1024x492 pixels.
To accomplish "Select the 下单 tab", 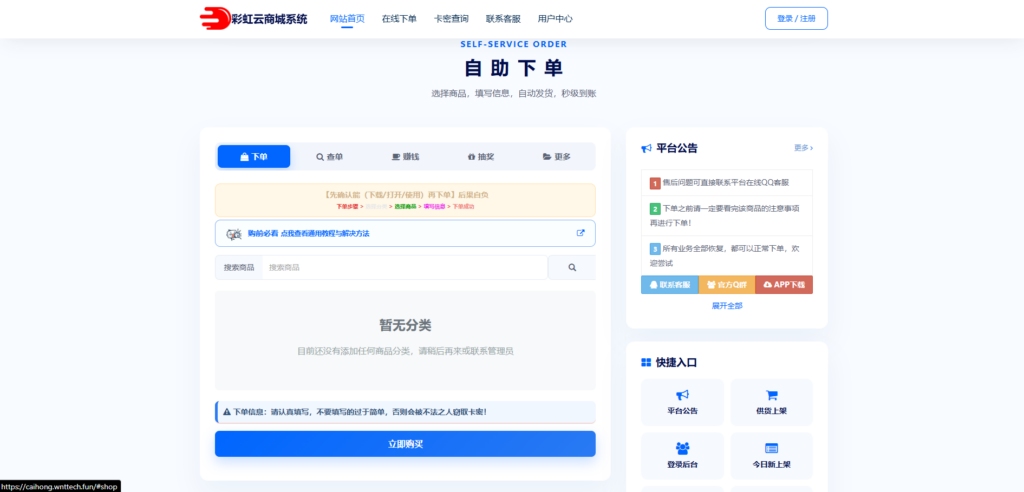I will click(253, 157).
